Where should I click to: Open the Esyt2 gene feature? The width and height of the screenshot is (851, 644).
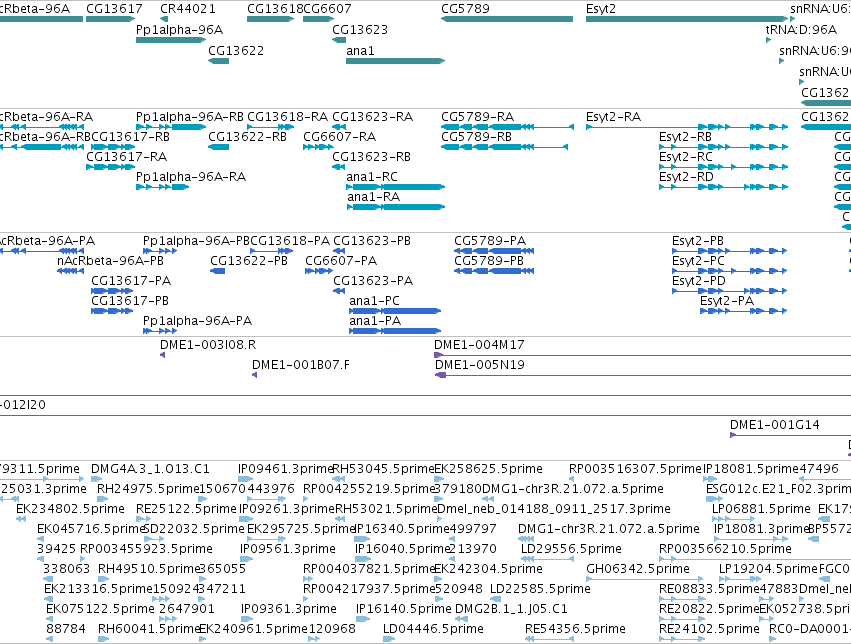687,19
